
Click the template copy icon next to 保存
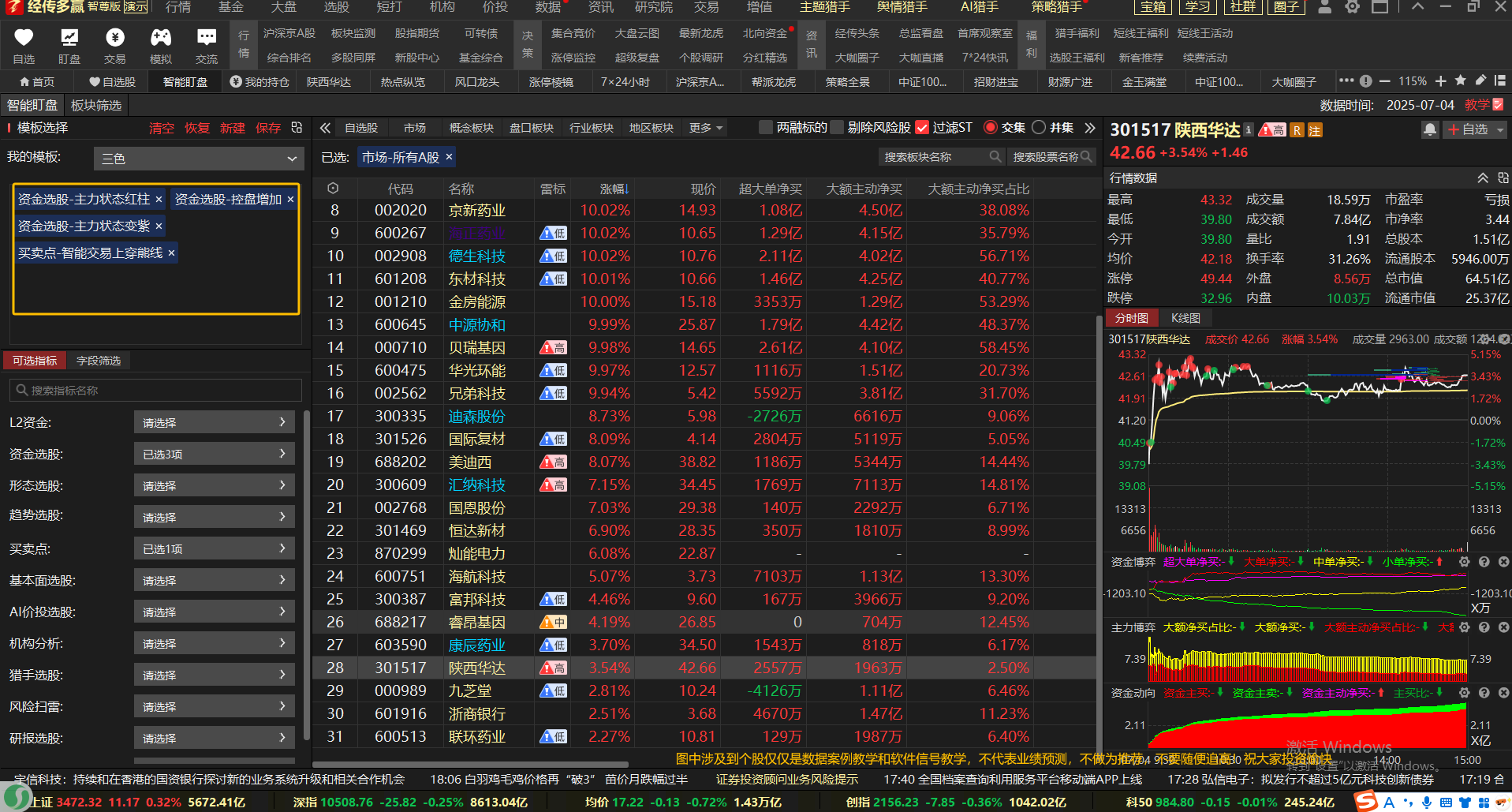pos(297,127)
